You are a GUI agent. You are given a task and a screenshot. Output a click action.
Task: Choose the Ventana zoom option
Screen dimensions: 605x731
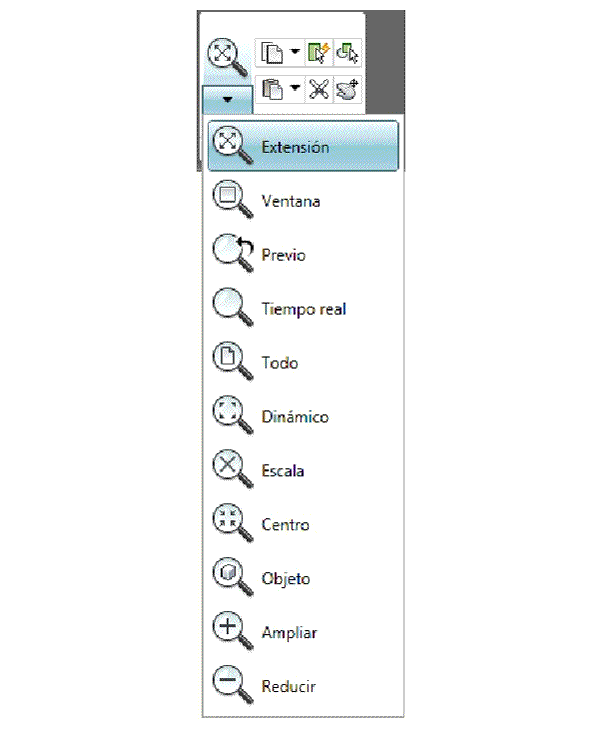click(290, 201)
